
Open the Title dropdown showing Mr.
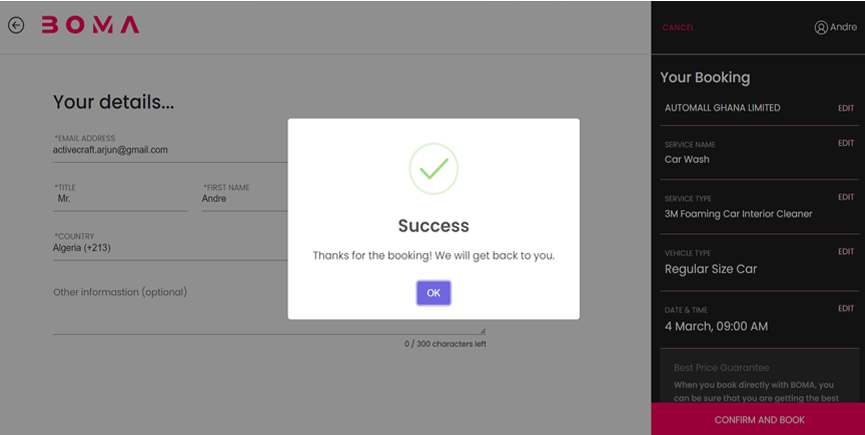coord(120,199)
